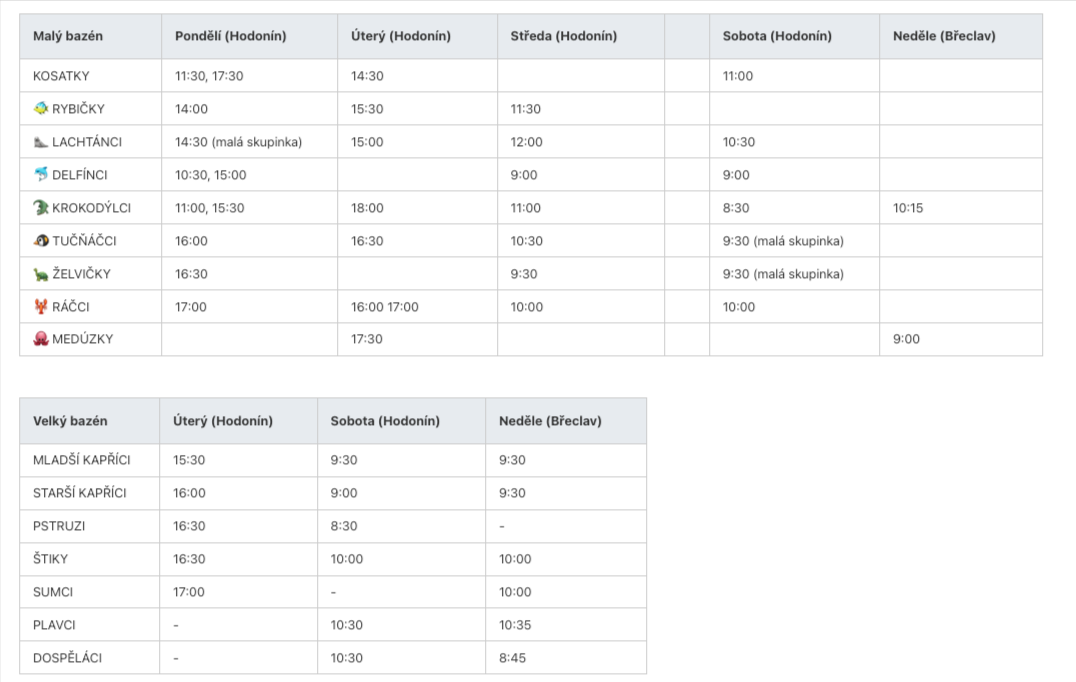Click the MLADŠÍ KAPŘÍCI row label
This screenshot has width=1076, height=682.
(82, 460)
